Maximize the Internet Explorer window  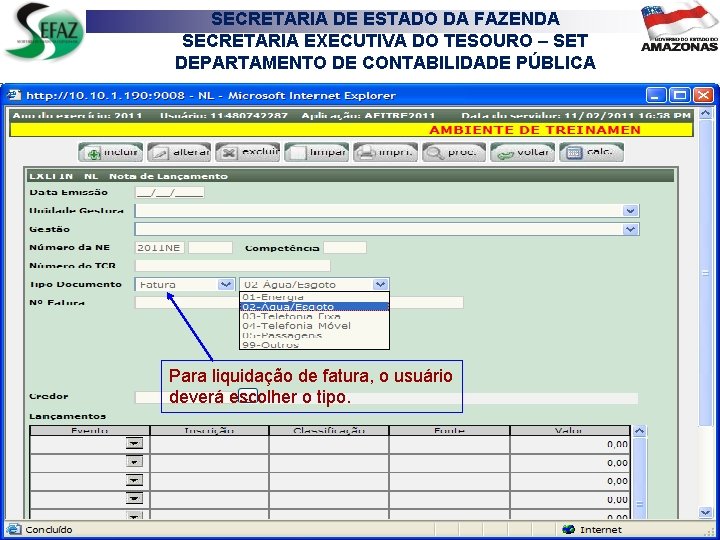680,95
